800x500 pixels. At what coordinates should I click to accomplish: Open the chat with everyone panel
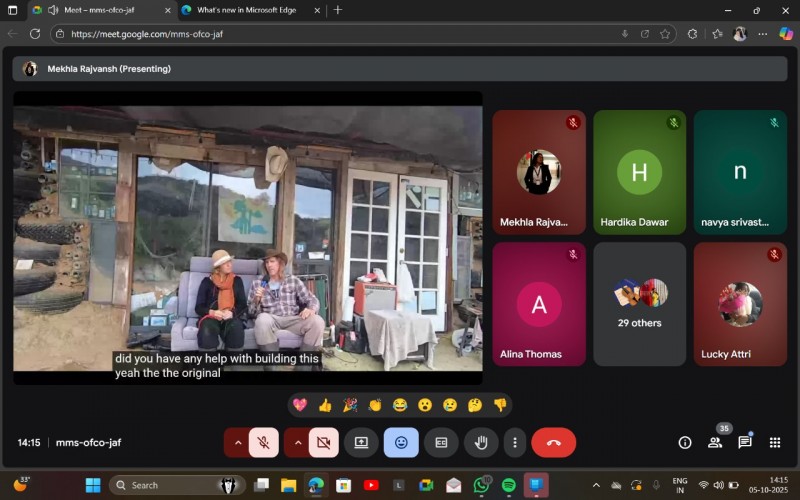pyautogui.click(x=745, y=442)
